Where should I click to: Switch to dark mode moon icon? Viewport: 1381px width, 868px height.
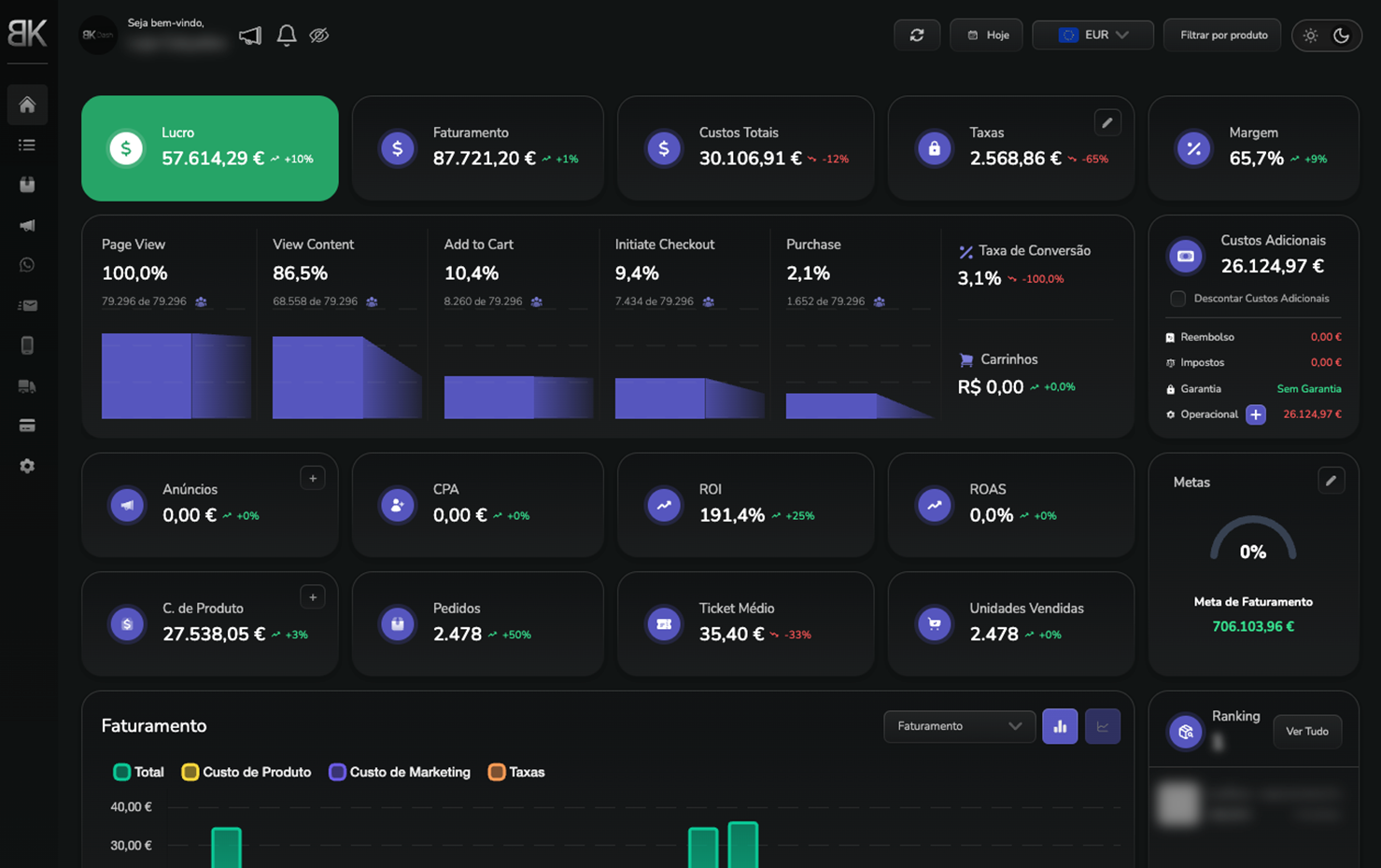[1341, 35]
